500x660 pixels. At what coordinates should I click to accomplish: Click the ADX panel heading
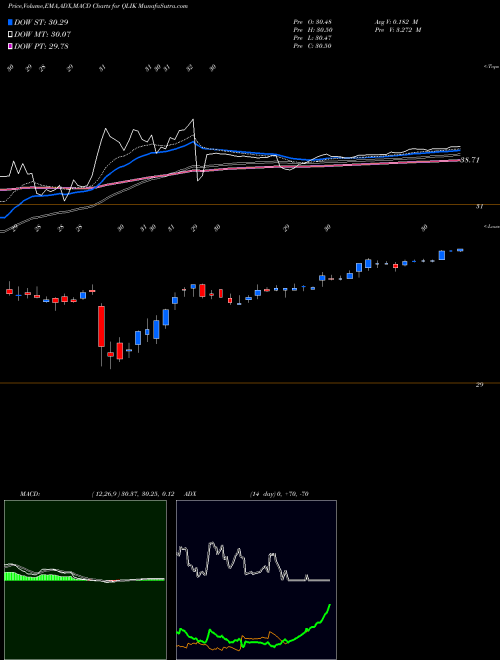191,494
